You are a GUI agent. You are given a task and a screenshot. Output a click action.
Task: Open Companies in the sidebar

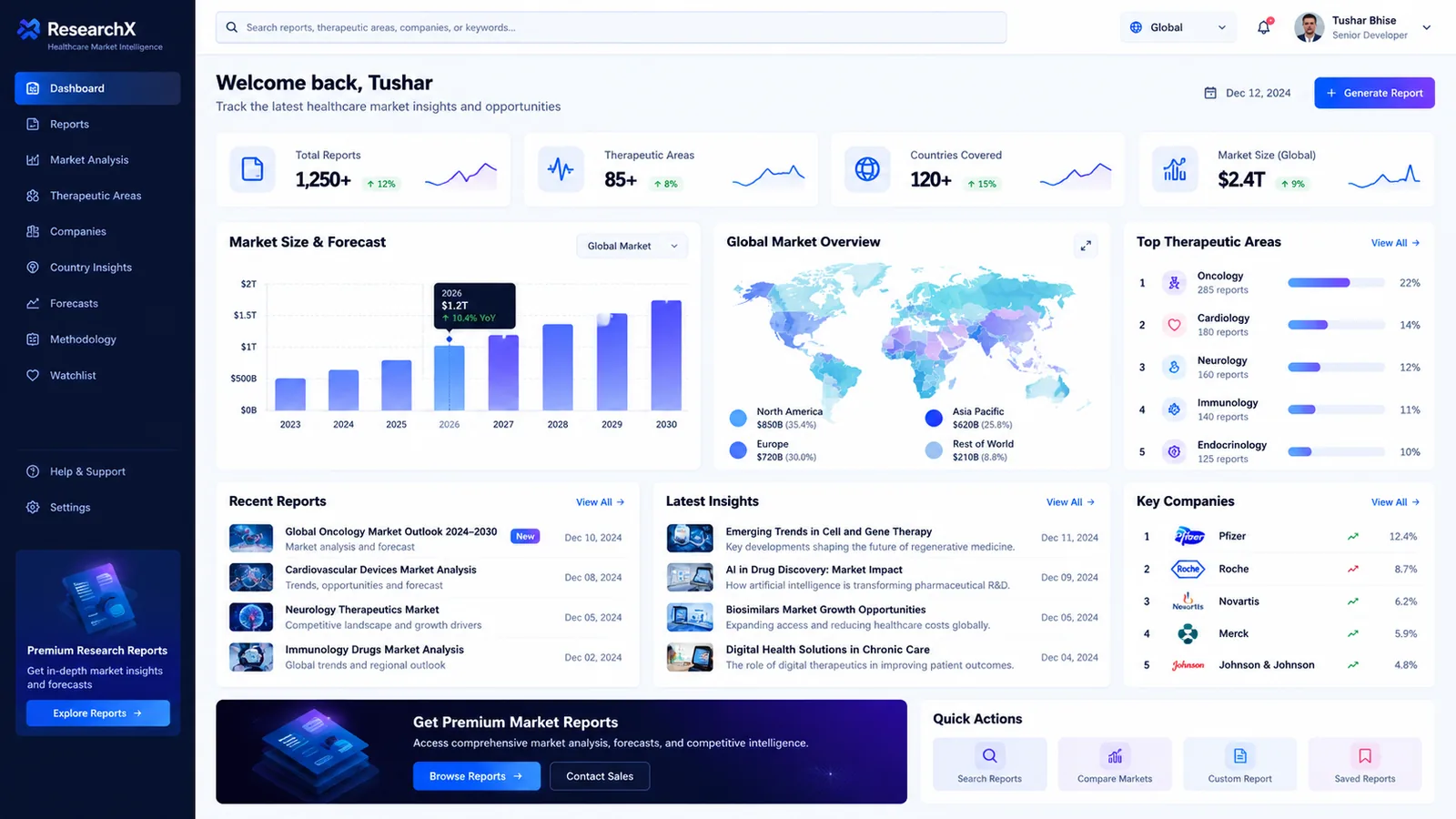pyautogui.click(x=97, y=231)
